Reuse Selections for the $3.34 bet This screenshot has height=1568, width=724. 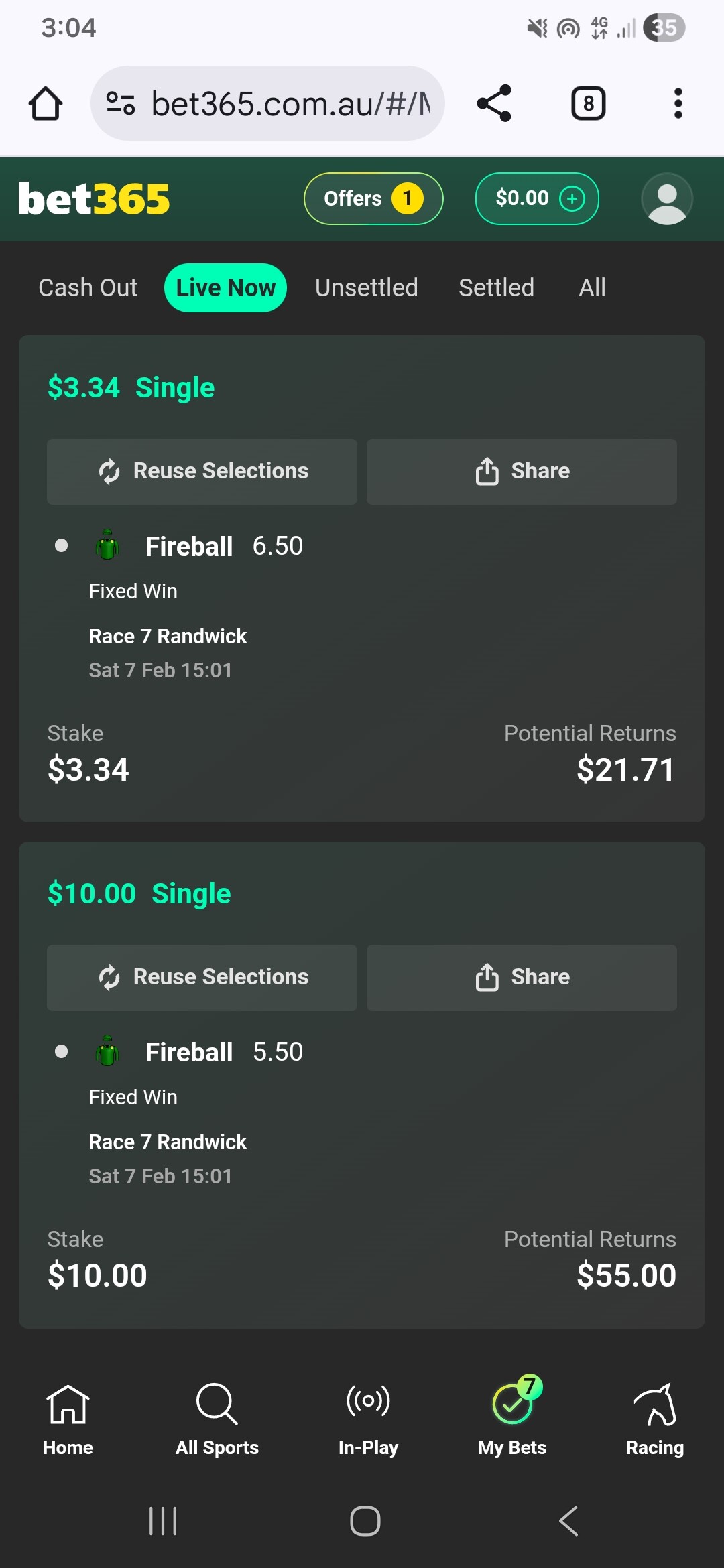click(x=202, y=472)
